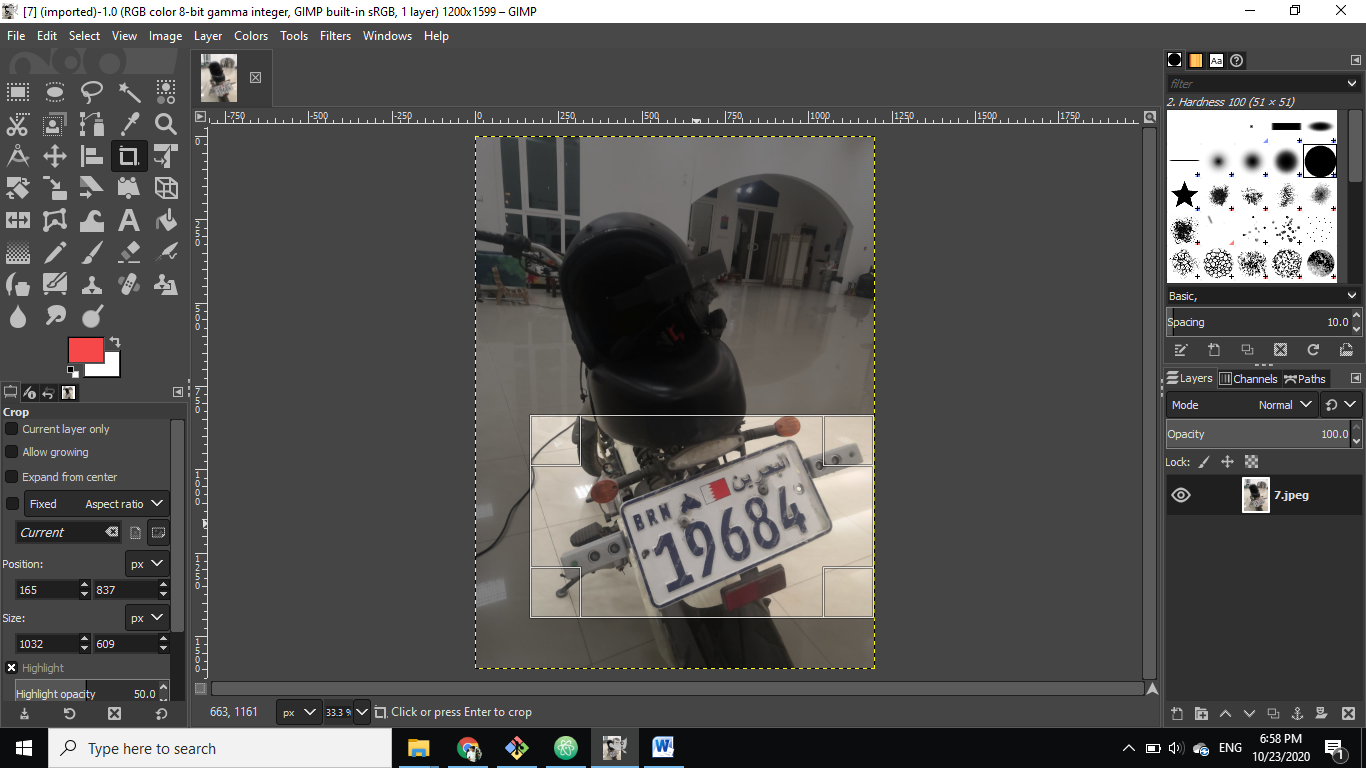Activate the Zoom magnifier tool

click(x=166, y=125)
